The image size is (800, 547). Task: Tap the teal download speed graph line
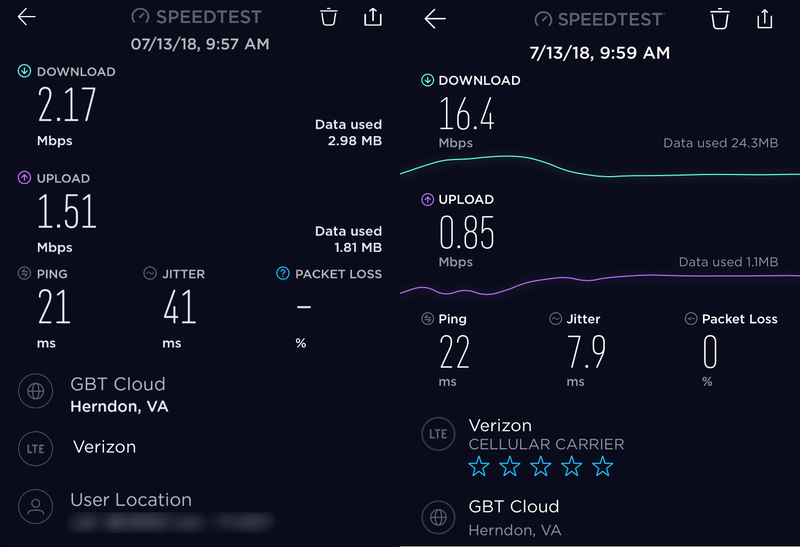pyautogui.click(x=600, y=167)
